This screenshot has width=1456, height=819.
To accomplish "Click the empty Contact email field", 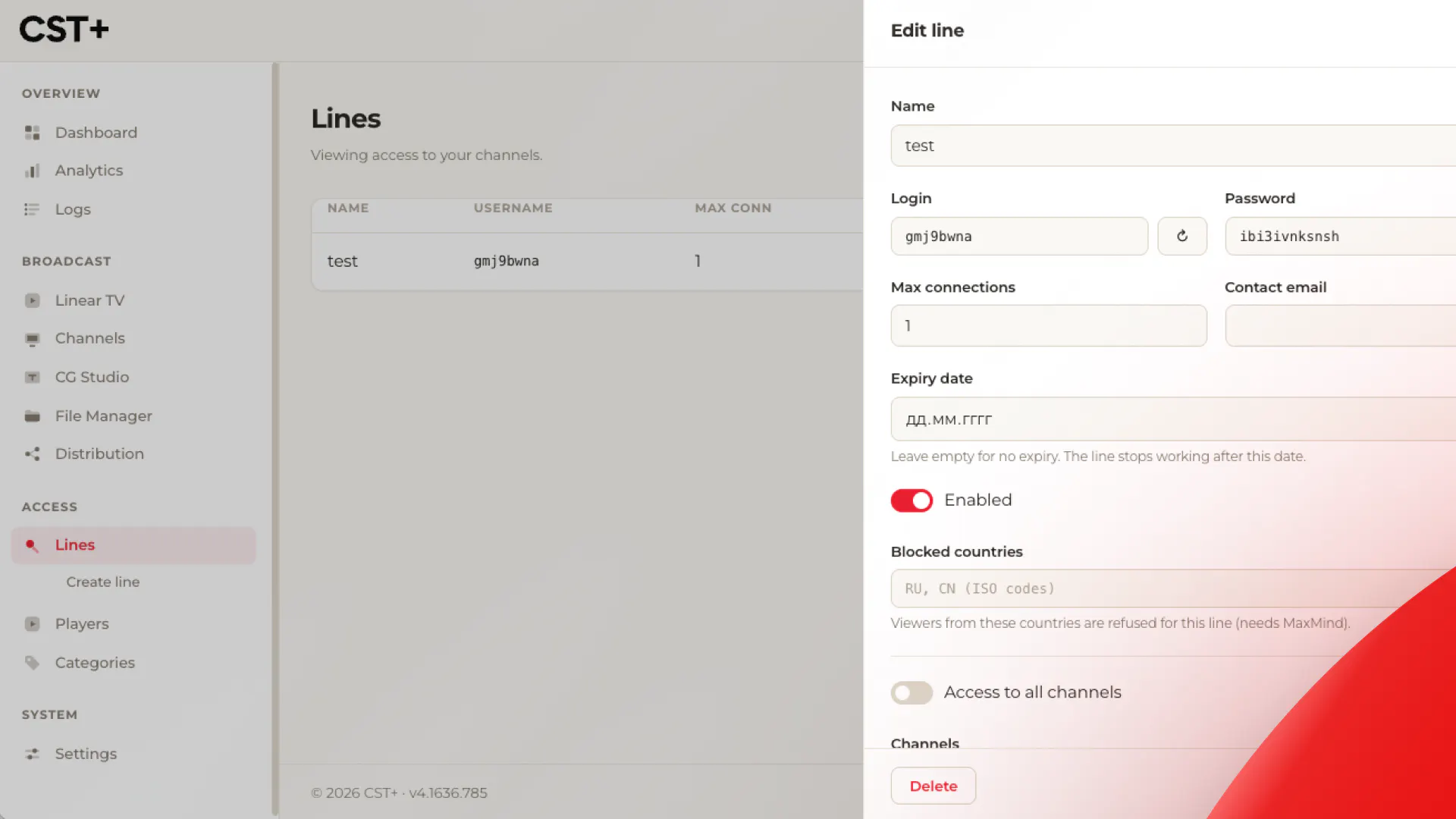I will coord(1340,325).
